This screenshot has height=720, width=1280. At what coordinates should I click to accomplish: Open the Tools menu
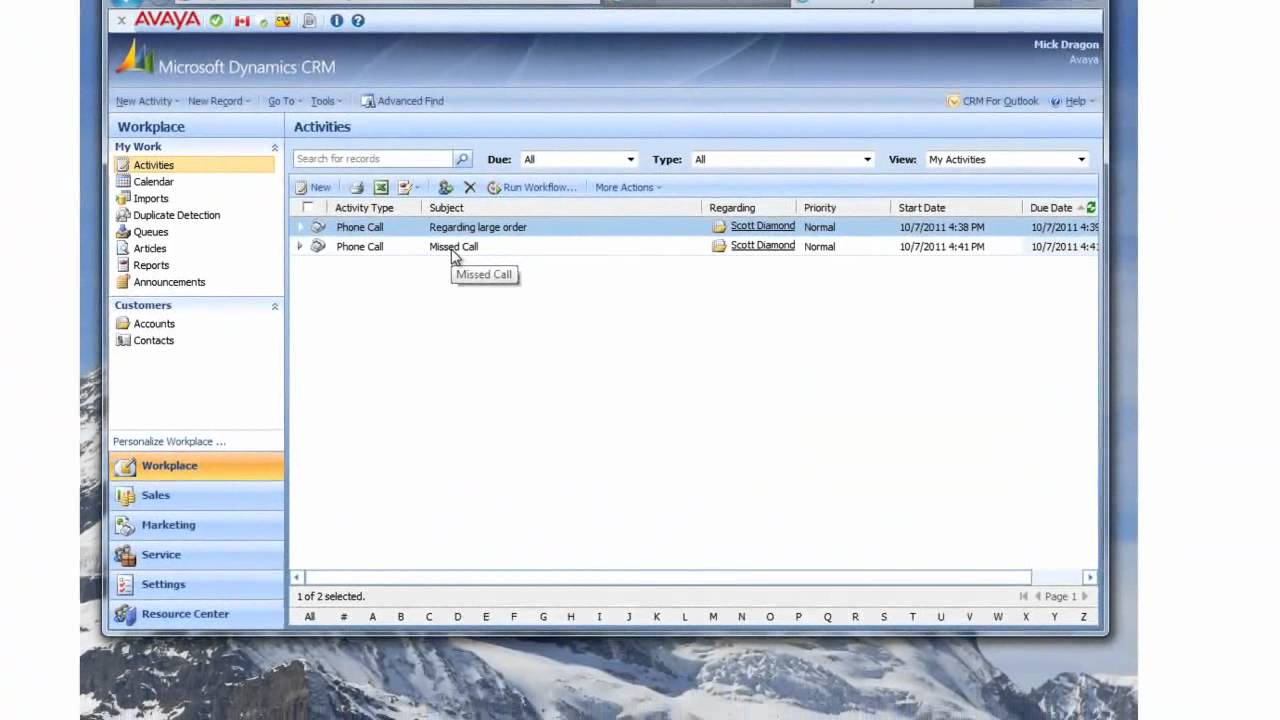click(326, 101)
